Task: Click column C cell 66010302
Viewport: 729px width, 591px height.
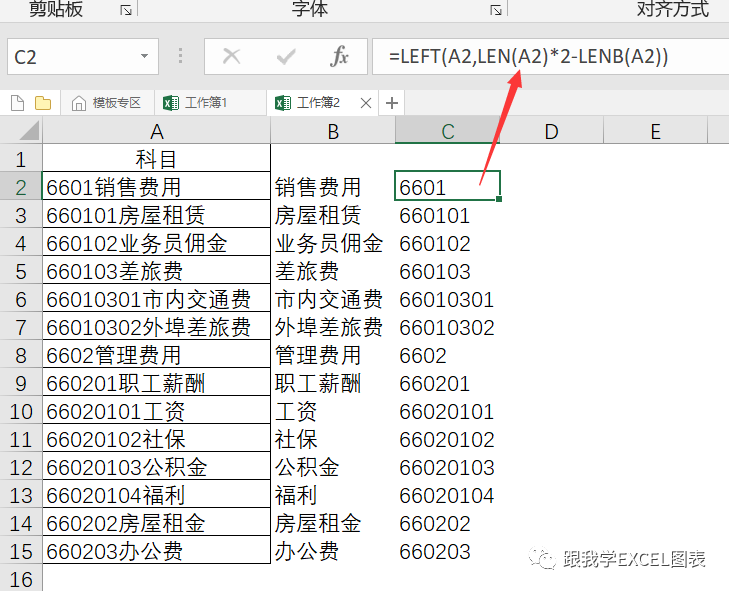Action: (448, 326)
